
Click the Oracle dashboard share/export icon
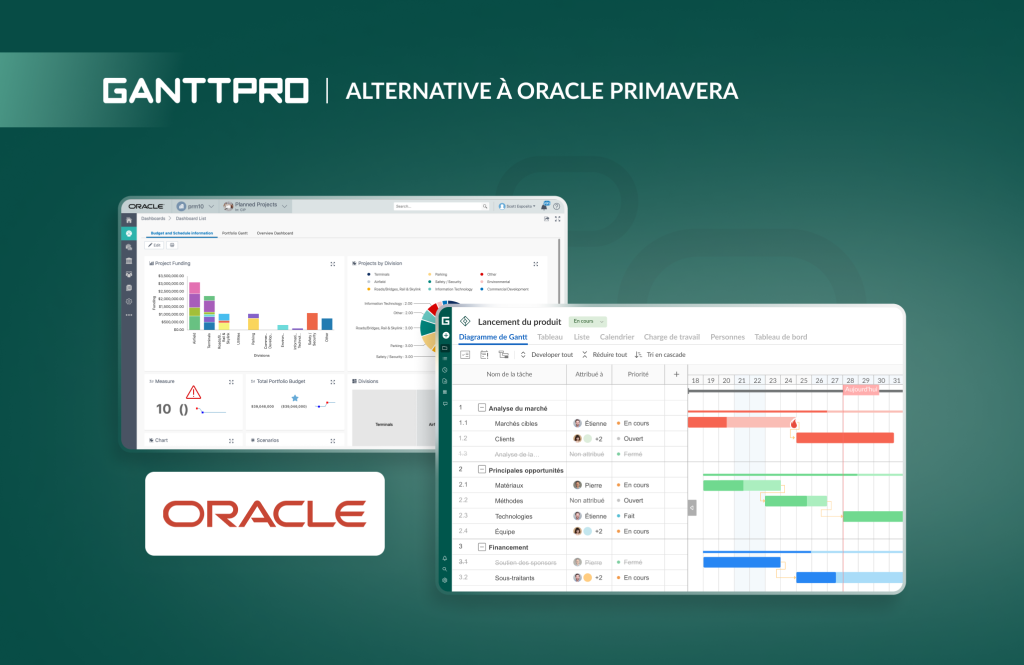546,219
